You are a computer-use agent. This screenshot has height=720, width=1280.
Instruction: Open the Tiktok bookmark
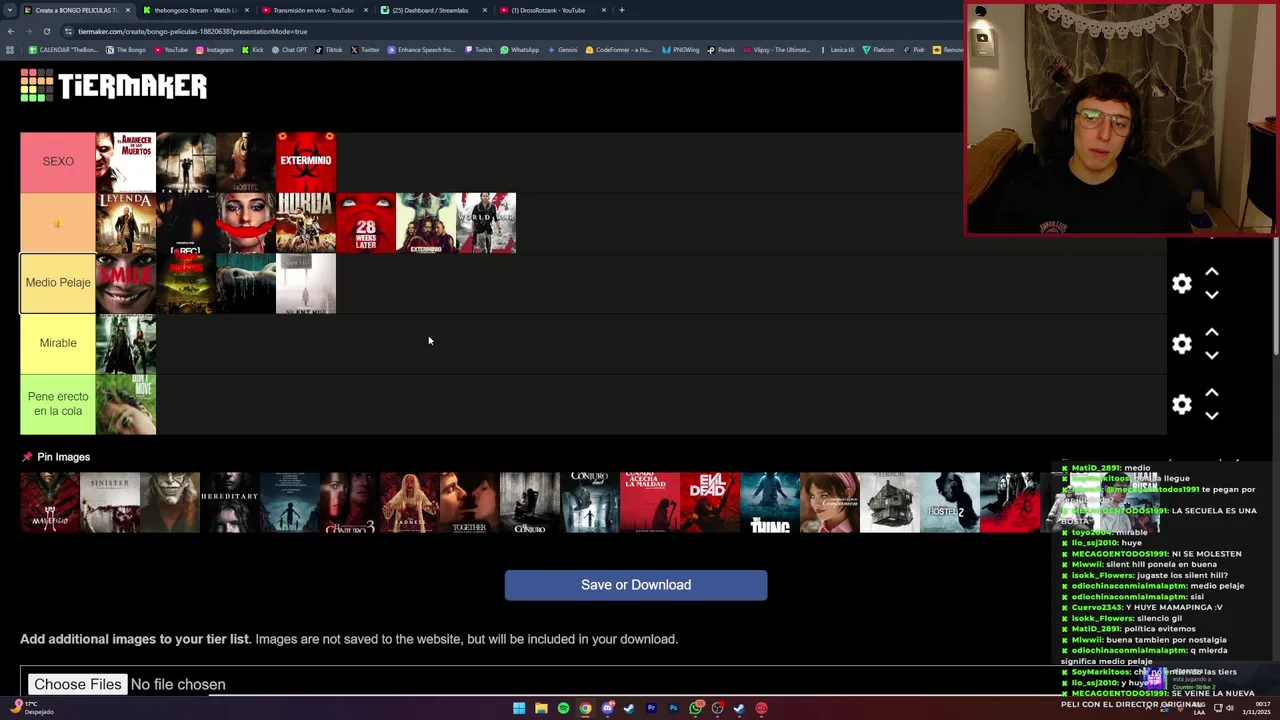(329, 50)
